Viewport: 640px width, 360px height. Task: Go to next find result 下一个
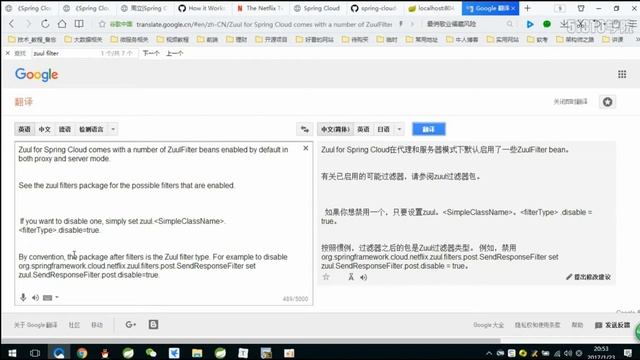click(151, 53)
